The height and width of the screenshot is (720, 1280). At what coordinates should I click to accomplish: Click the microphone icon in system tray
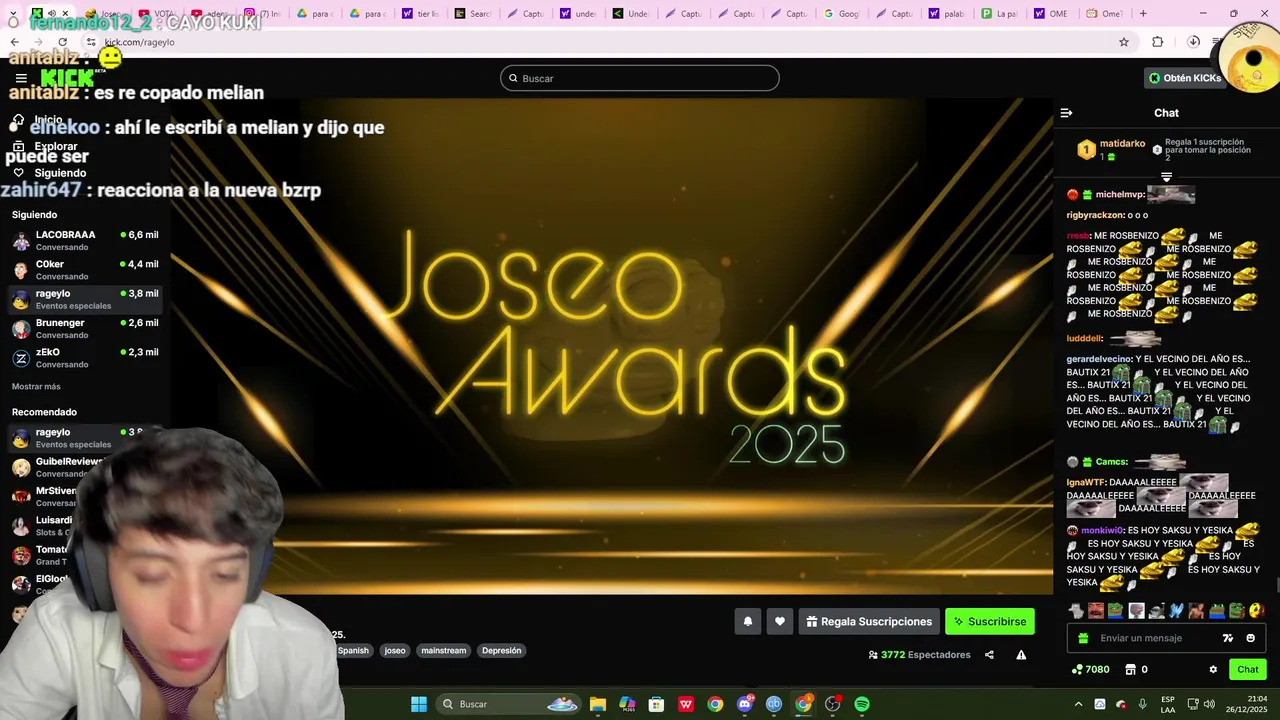coord(1142,704)
